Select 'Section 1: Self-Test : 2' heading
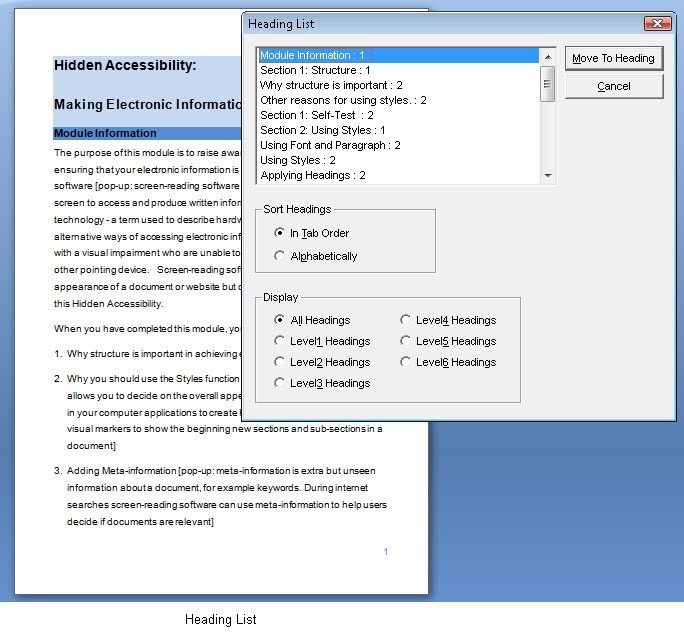Viewport: 684px width, 636px height. click(x=399, y=115)
